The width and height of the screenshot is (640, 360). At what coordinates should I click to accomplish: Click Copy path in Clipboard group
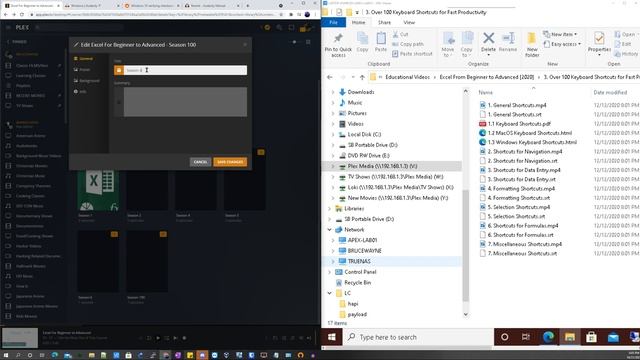click(407, 44)
